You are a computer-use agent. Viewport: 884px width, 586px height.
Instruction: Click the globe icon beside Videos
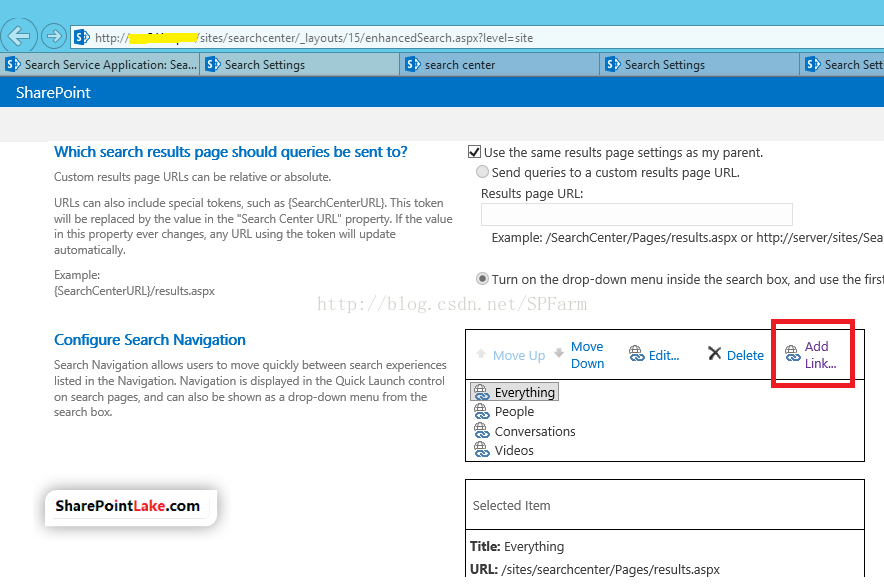(481, 450)
